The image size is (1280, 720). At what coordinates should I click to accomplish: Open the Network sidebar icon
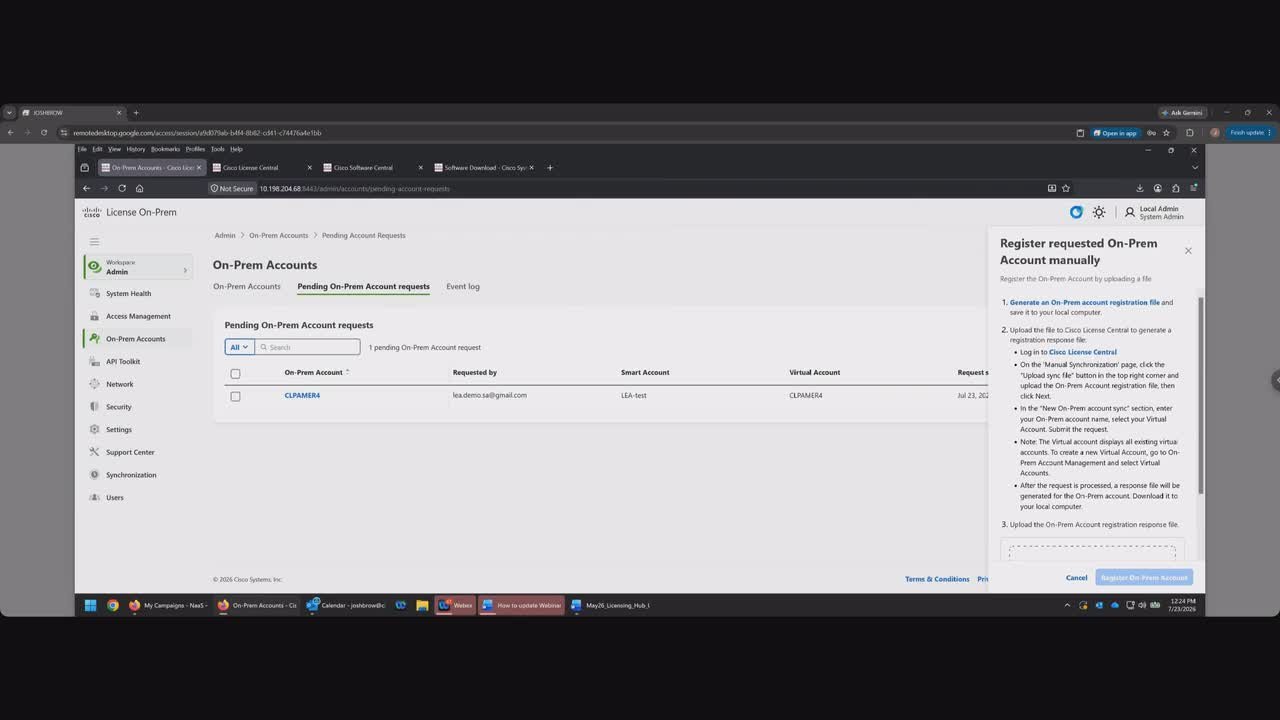(95, 384)
